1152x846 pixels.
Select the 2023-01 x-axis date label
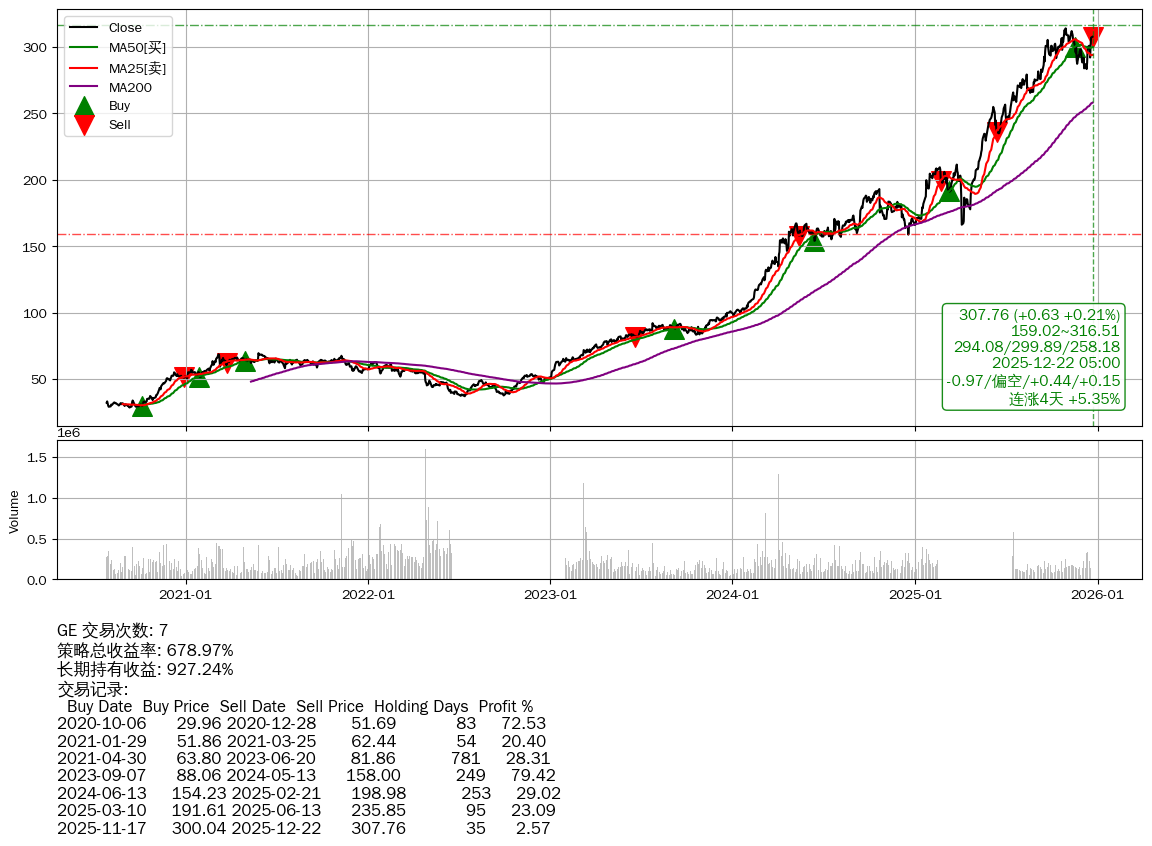(550, 595)
